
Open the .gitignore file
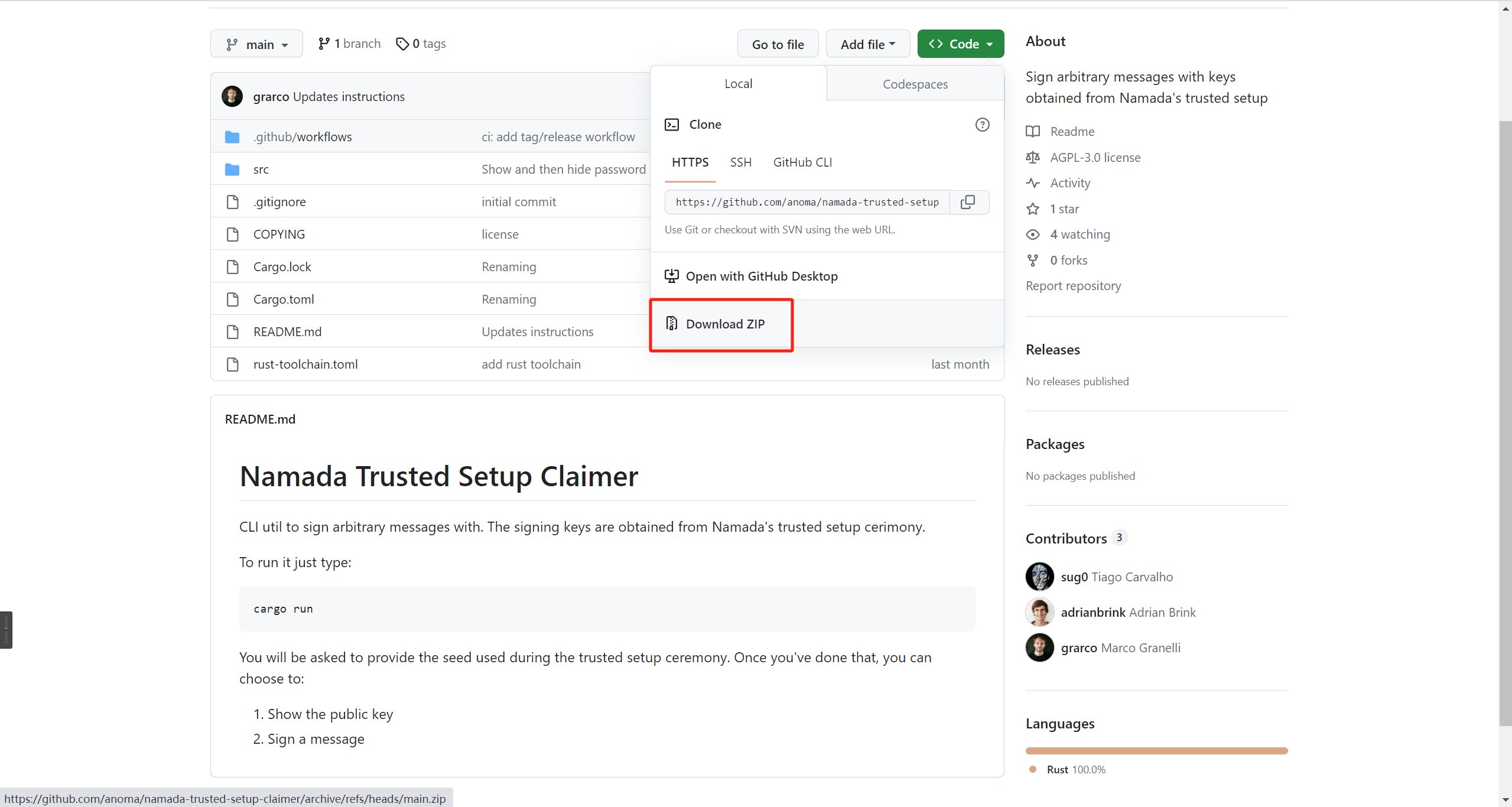coord(279,202)
